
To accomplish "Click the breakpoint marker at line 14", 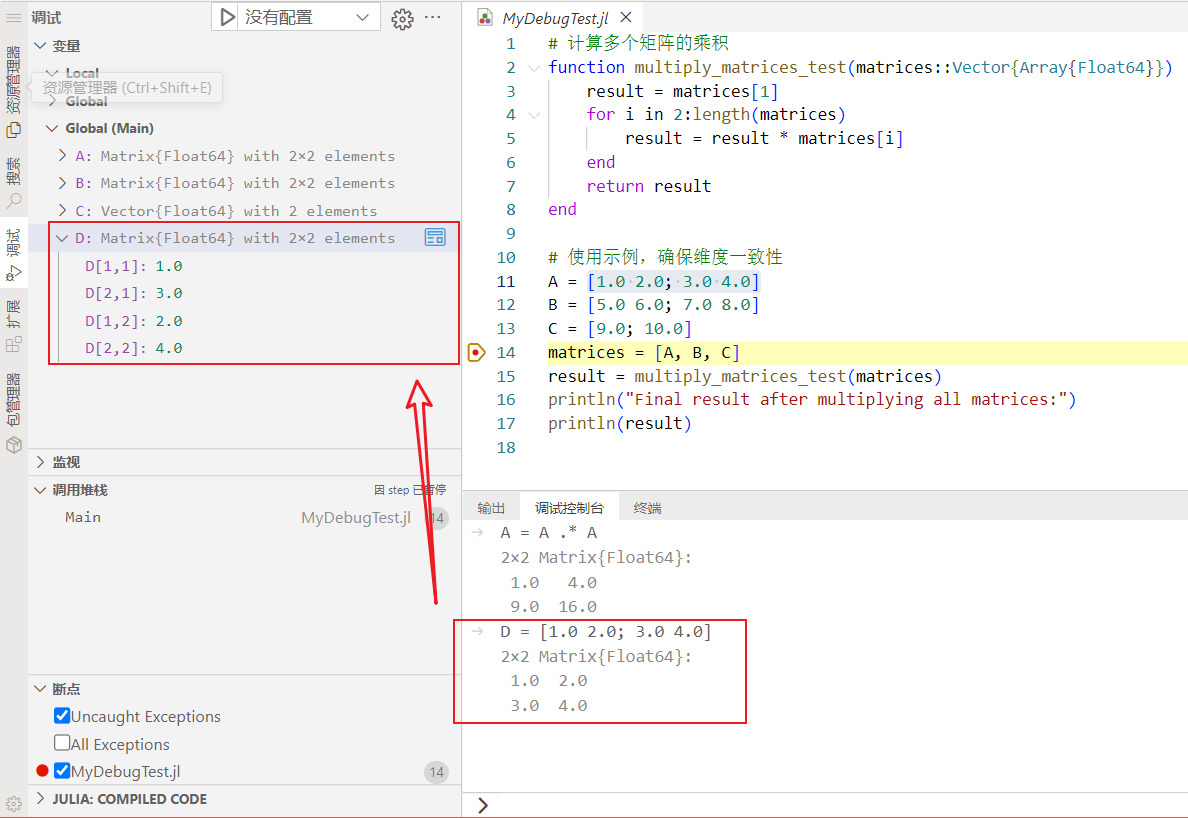I will pos(476,352).
